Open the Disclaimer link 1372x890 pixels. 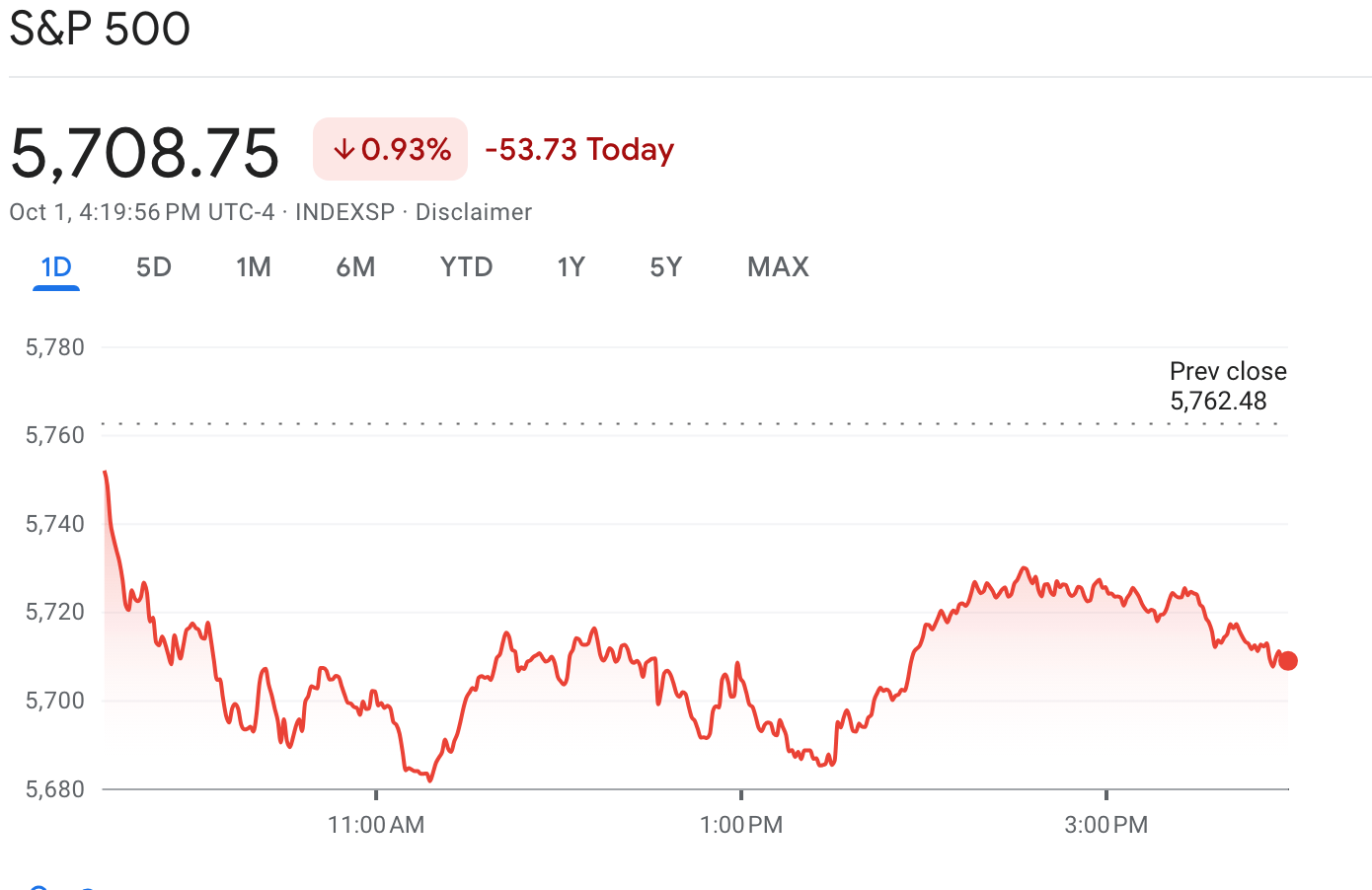(x=473, y=212)
